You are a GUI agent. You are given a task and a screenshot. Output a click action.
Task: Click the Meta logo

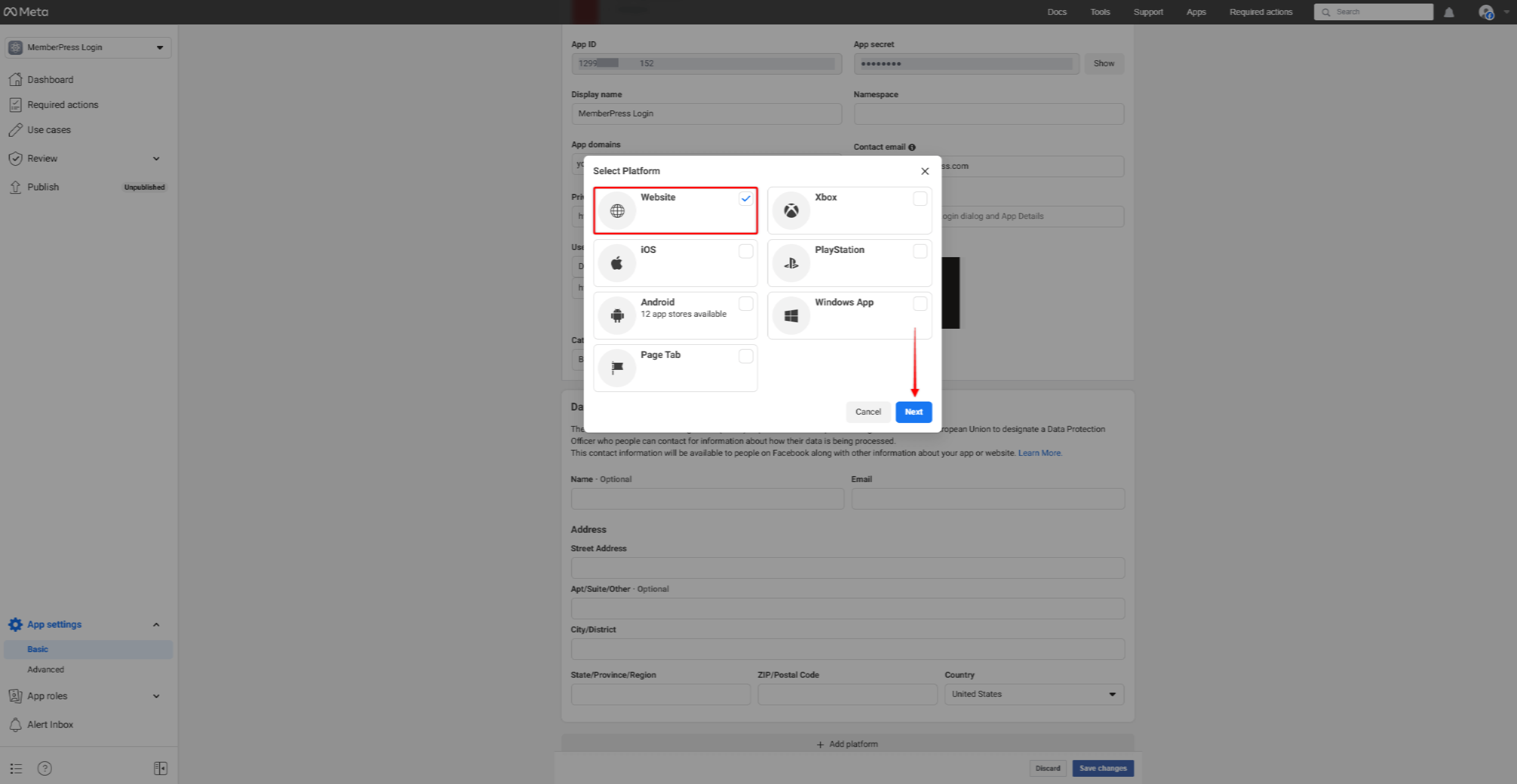coord(26,11)
